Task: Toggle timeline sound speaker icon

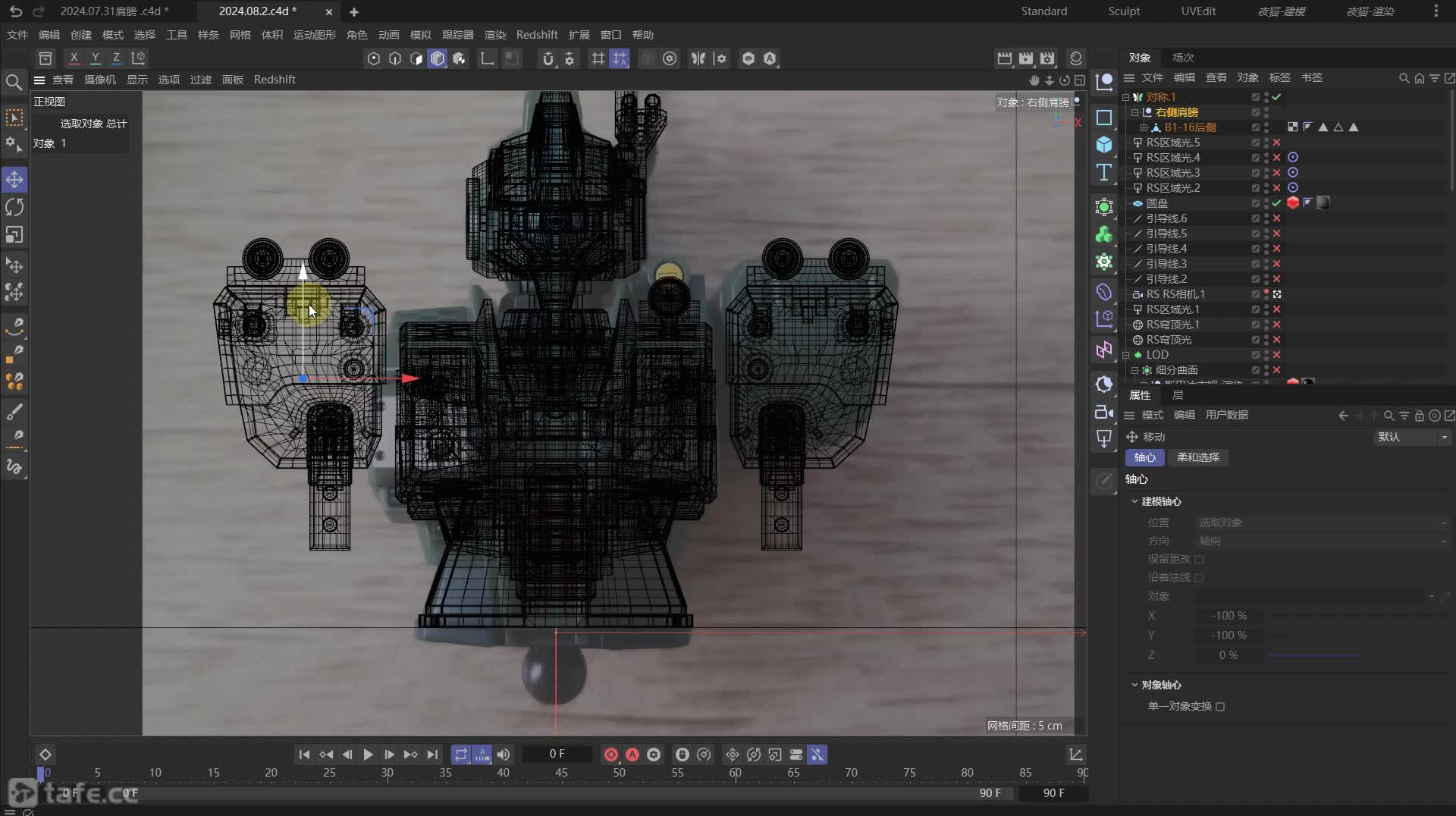Action: (504, 755)
